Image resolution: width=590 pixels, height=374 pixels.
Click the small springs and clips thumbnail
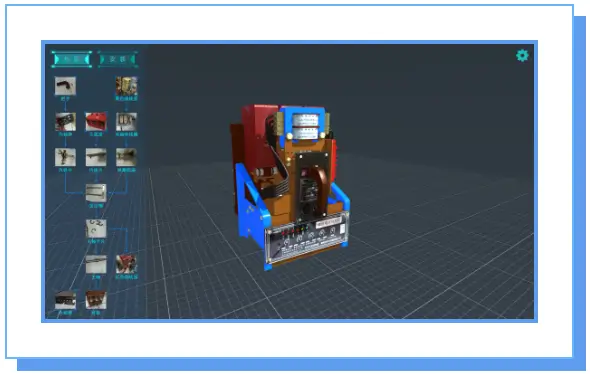pyautogui.click(x=96, y=228)
